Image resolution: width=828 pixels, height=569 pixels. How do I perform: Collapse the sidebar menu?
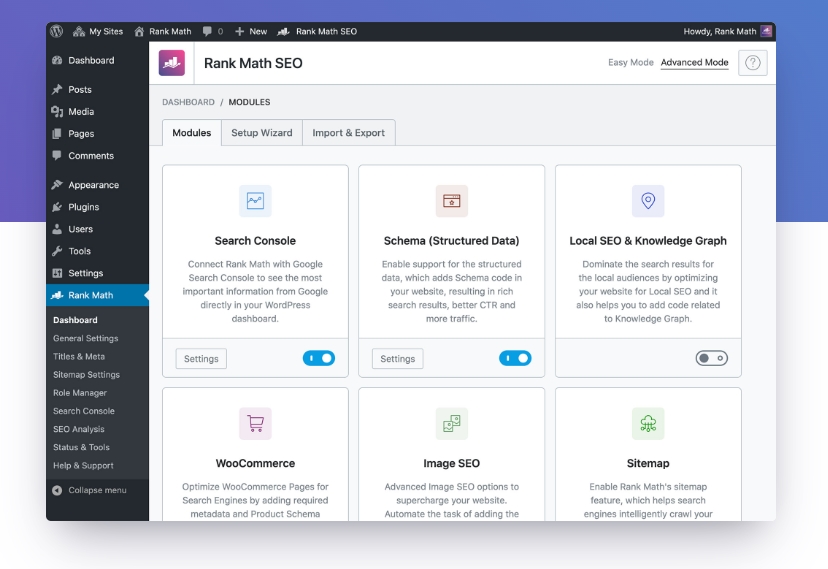[90, 490]
